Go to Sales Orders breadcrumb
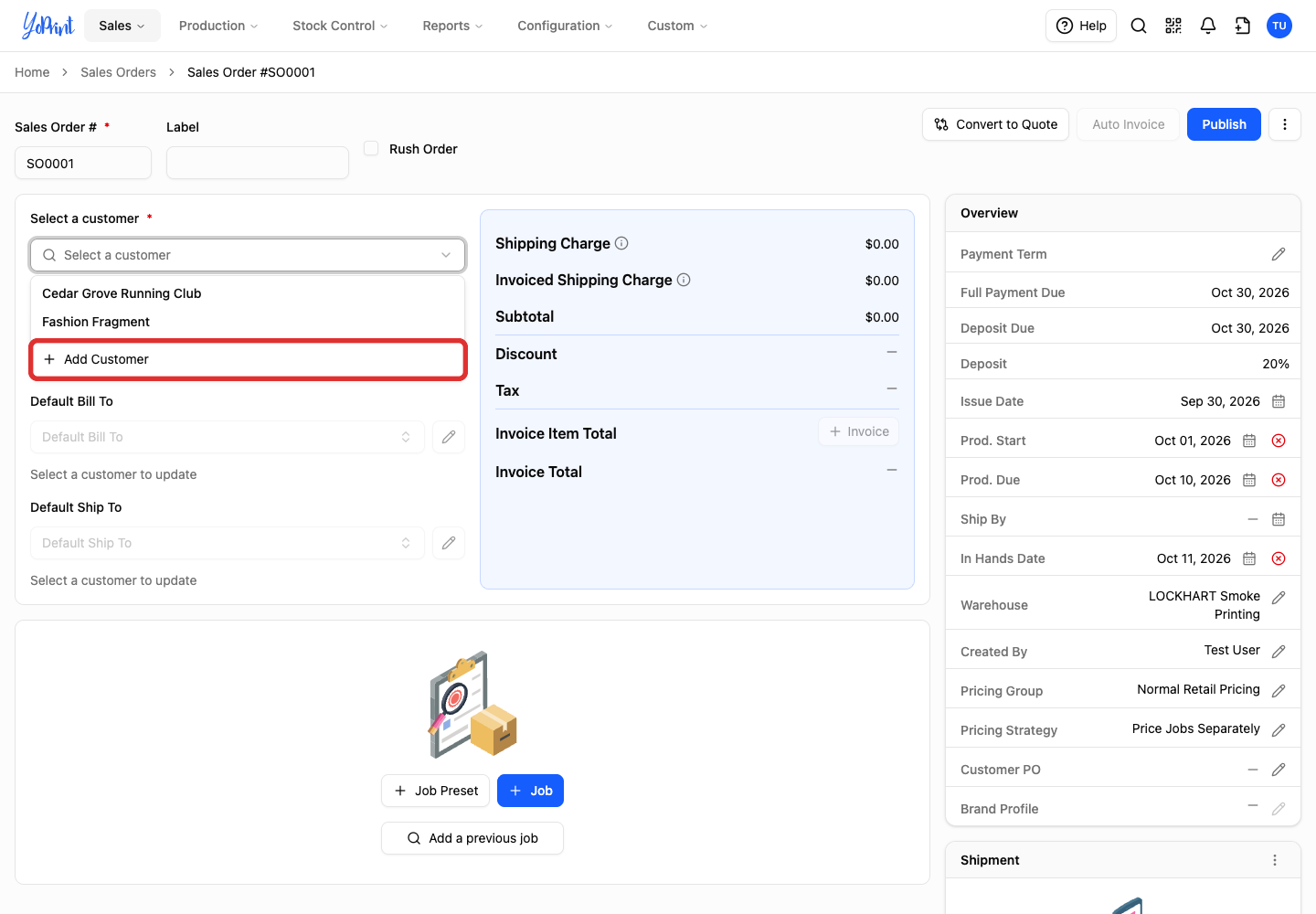The image size is (1316, 914). point(118,72)
